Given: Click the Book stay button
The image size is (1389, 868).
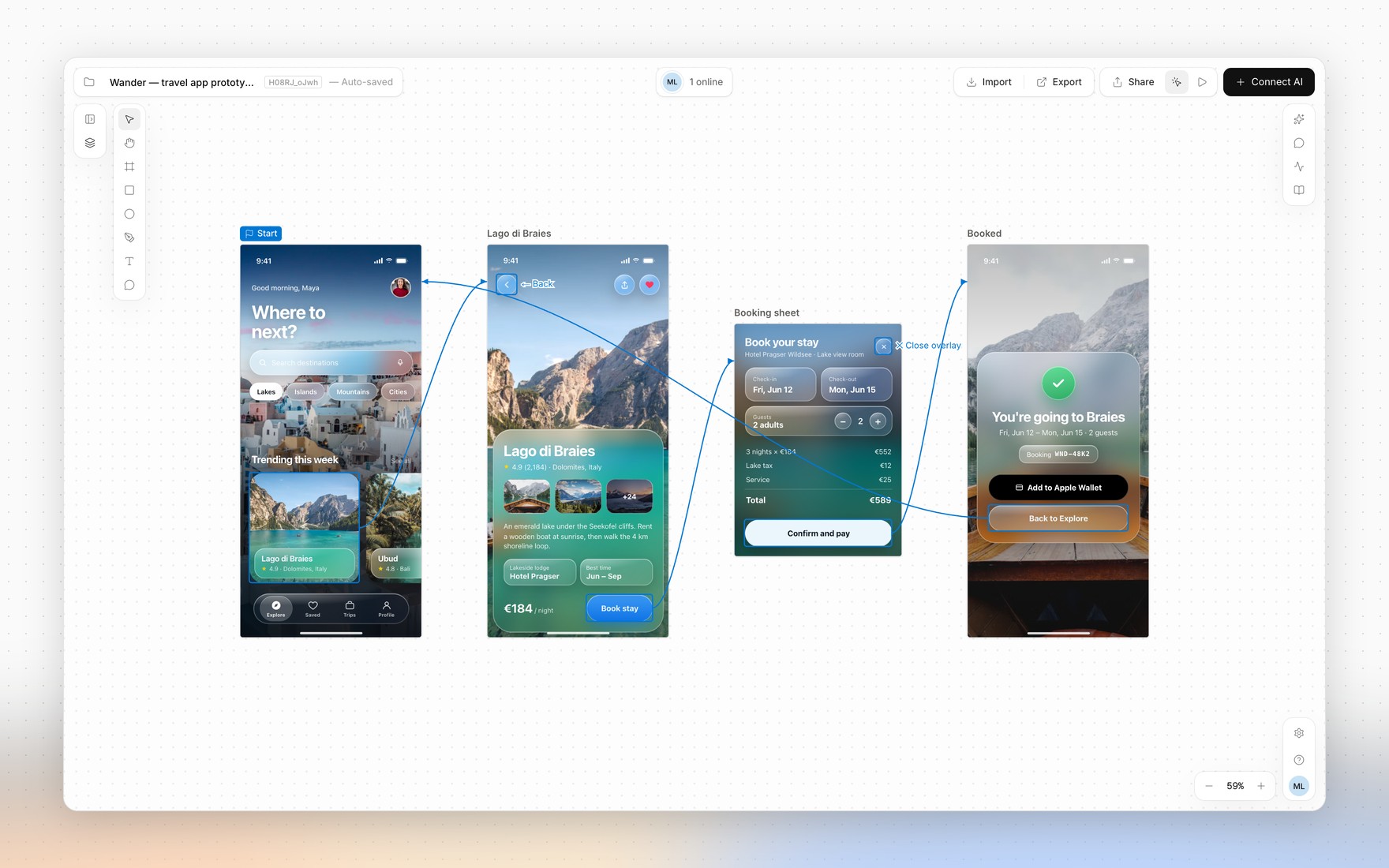Looking at the screenshot, I should (620, 608).
